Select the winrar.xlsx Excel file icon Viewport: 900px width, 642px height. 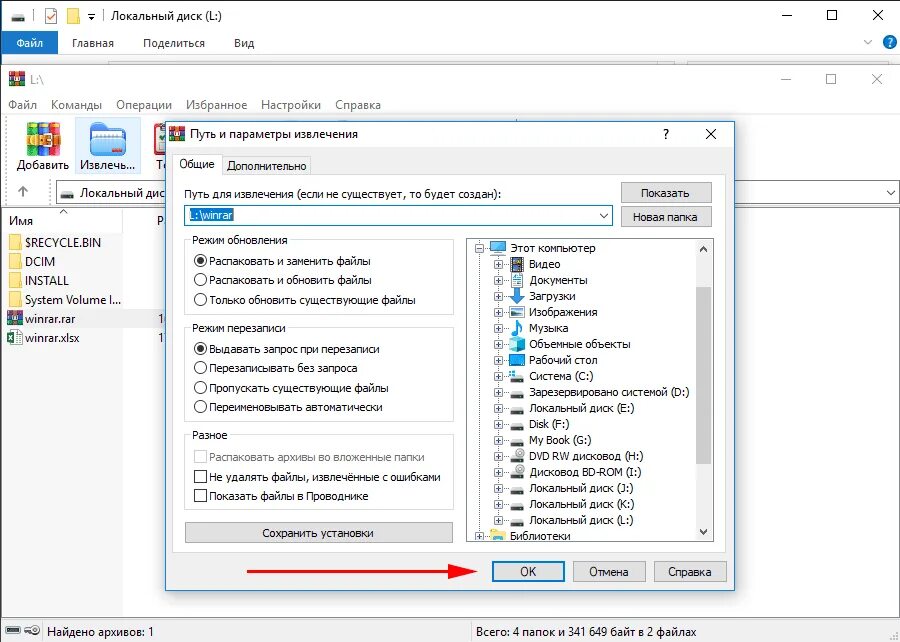pyautogui.click(x=15, y=337)
